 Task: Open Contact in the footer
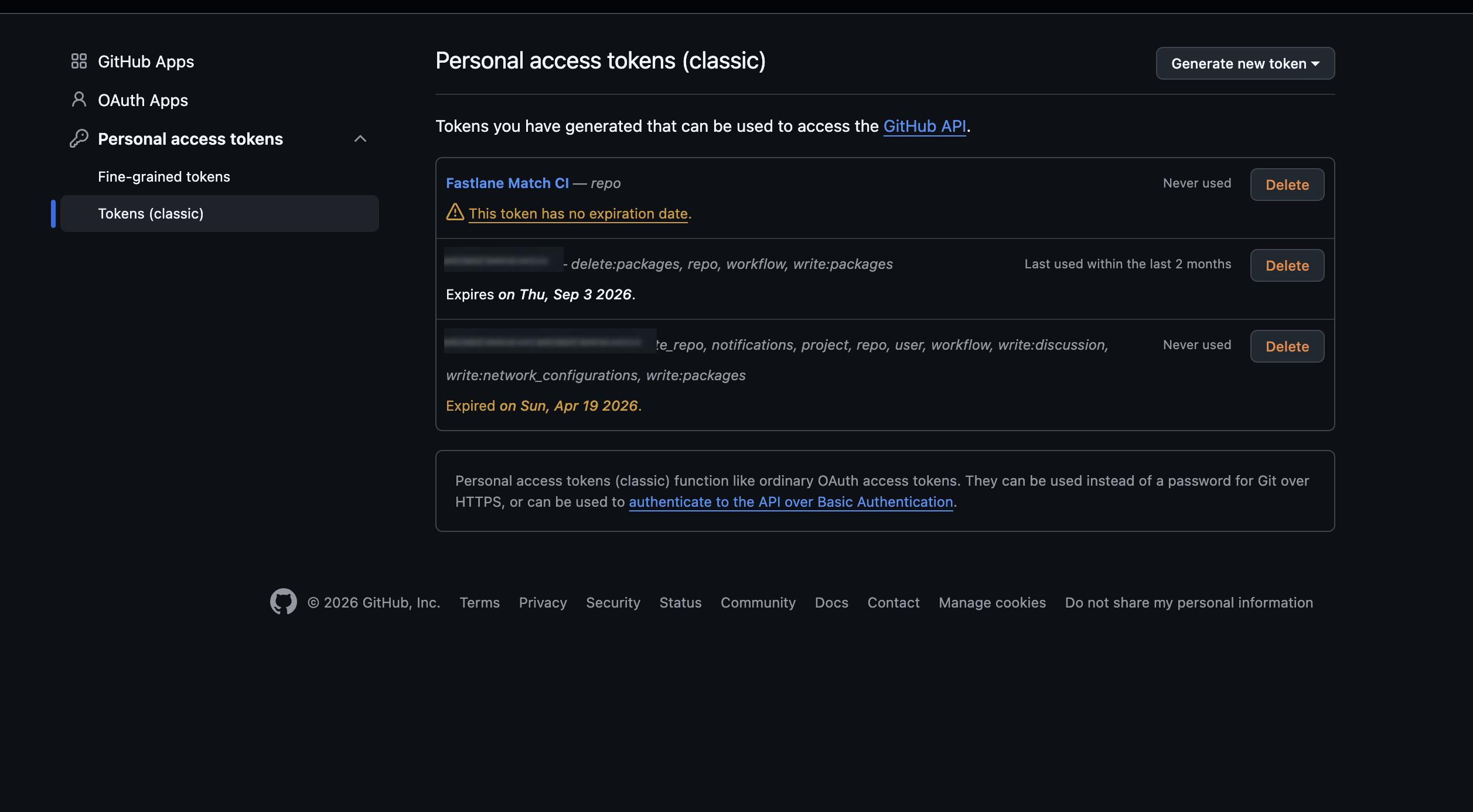point(894,602)
